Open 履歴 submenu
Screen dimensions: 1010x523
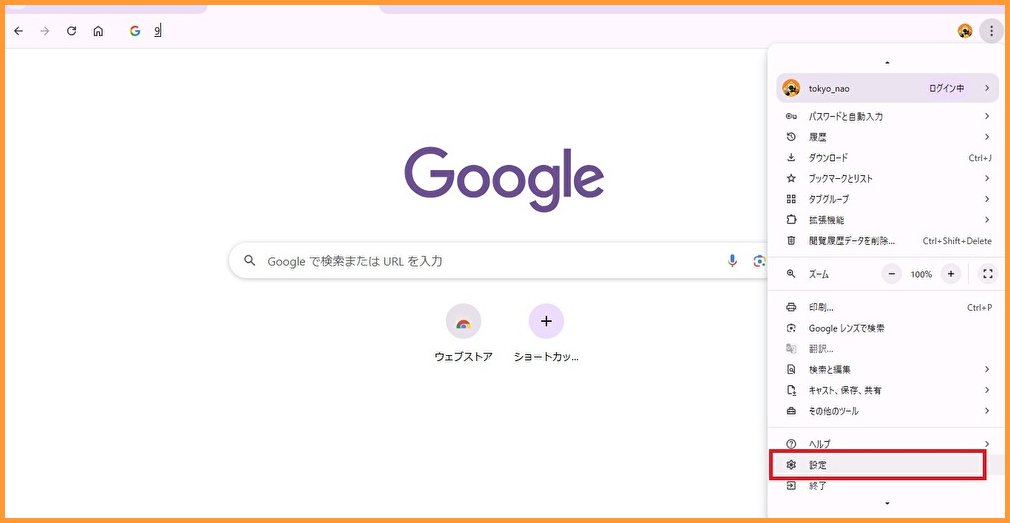pyautogui.click(x=887, y=137)
